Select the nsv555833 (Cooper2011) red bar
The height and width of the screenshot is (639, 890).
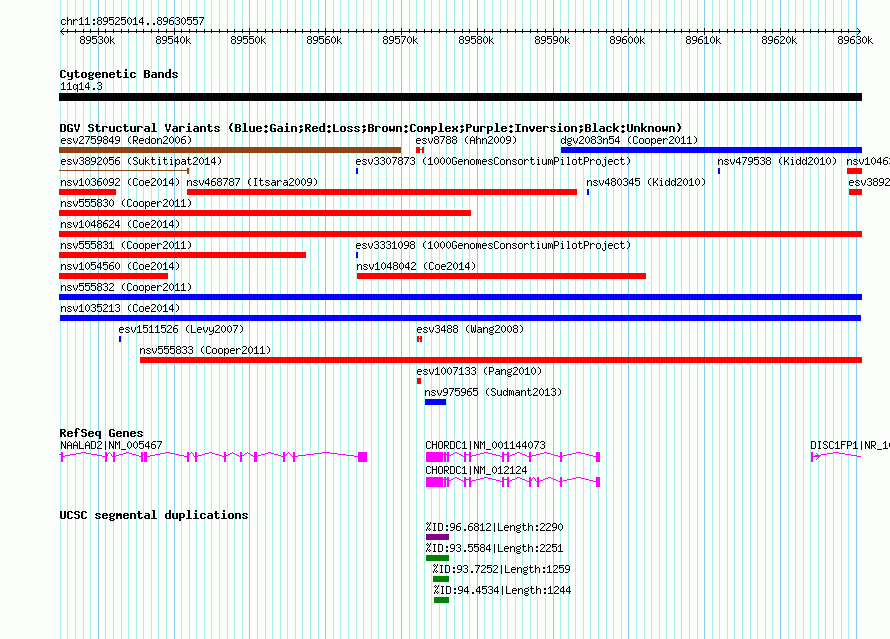pos(501,360)
